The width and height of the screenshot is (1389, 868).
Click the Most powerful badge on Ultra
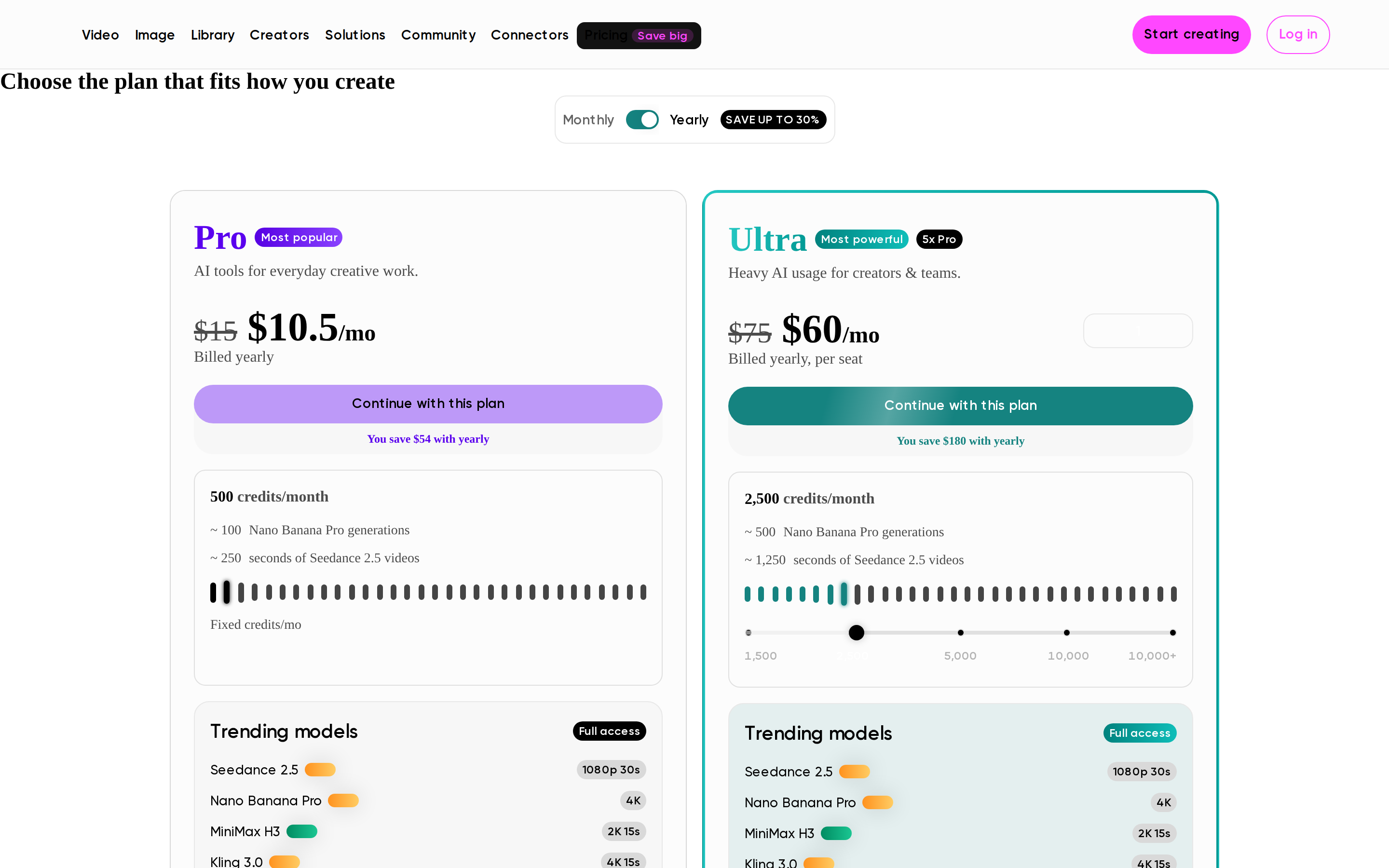861,239
